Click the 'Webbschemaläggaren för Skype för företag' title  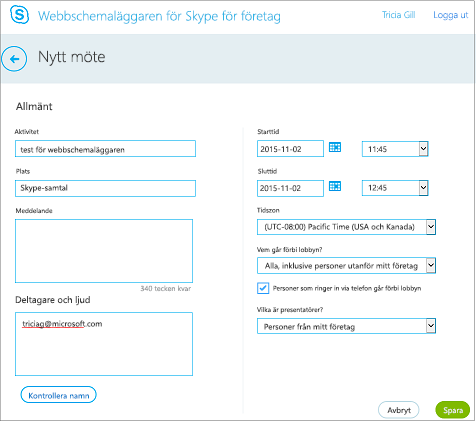[159, 16]
